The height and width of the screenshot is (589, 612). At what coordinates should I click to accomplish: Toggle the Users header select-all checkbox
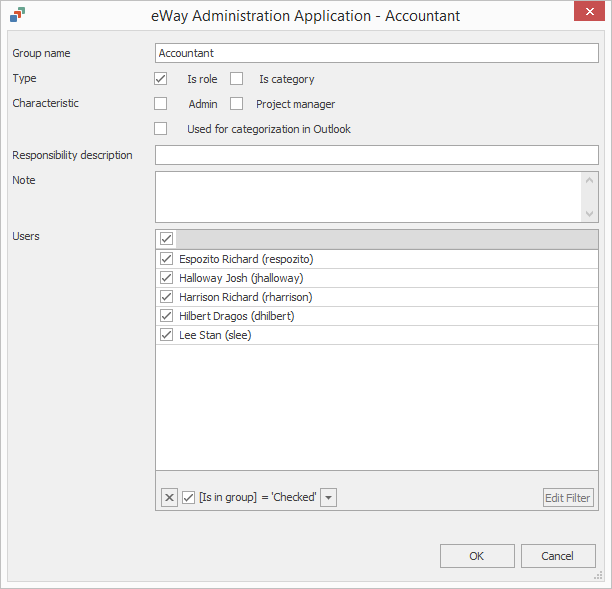pyautogui.click(x=167, y=238)
